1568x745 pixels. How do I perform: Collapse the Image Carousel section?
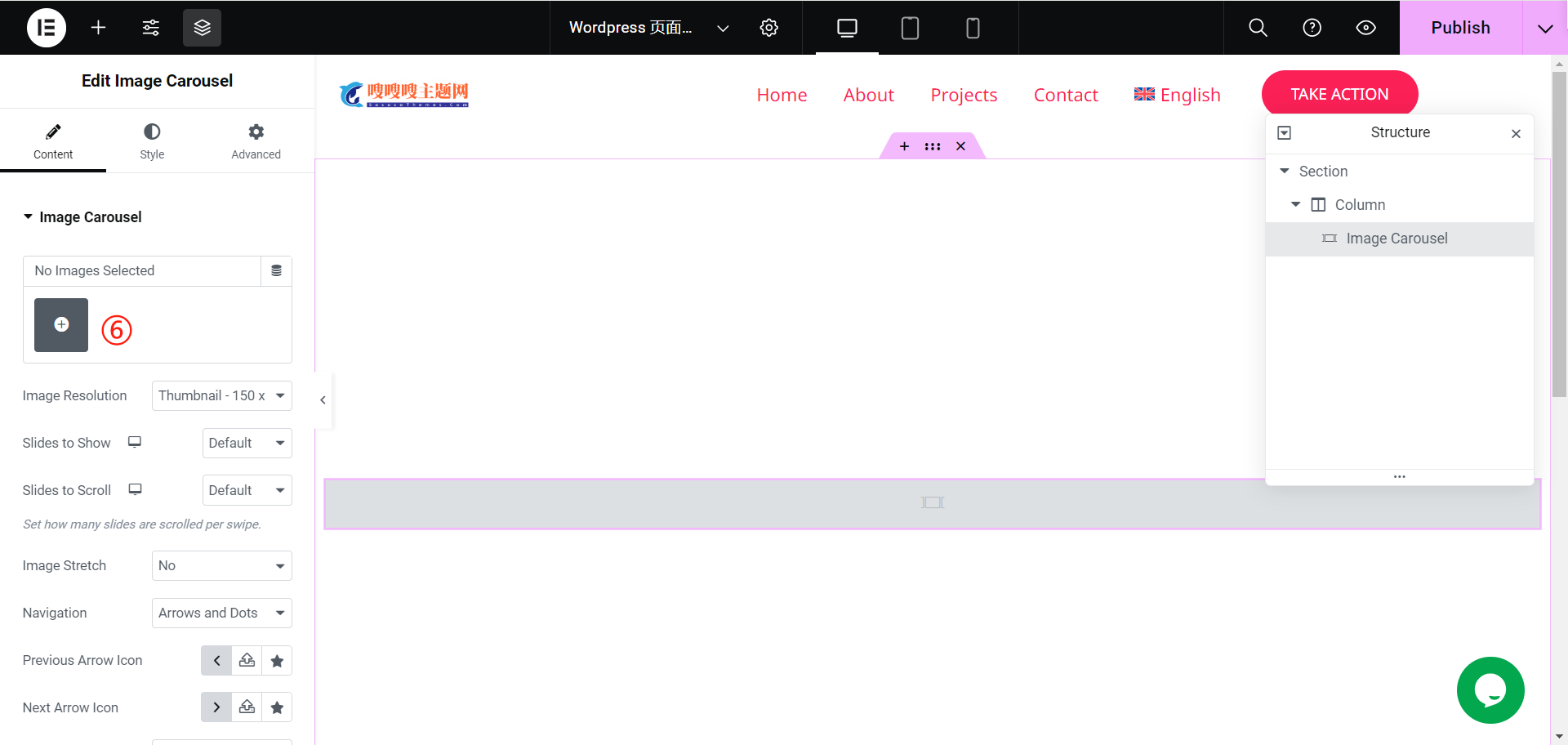[82, 217]
